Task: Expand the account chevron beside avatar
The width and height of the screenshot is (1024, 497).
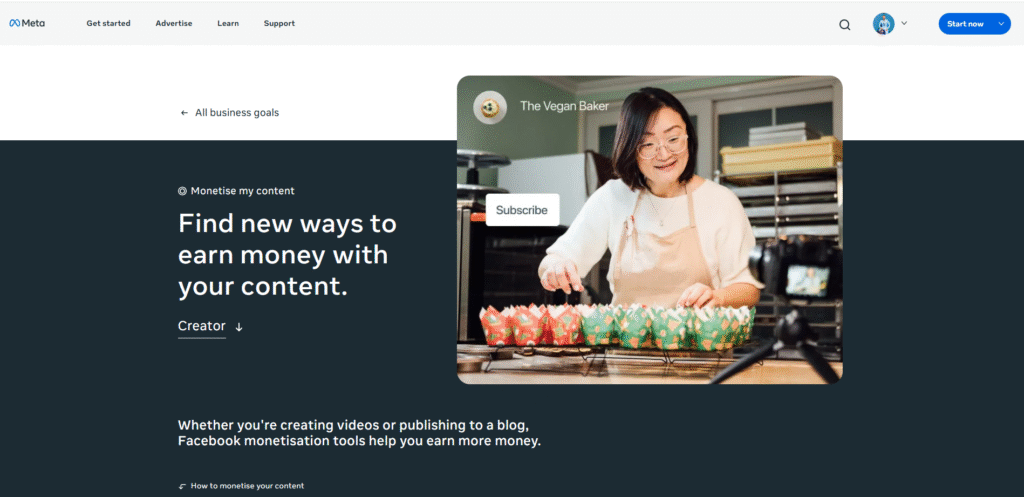Action: pos(904,23)
